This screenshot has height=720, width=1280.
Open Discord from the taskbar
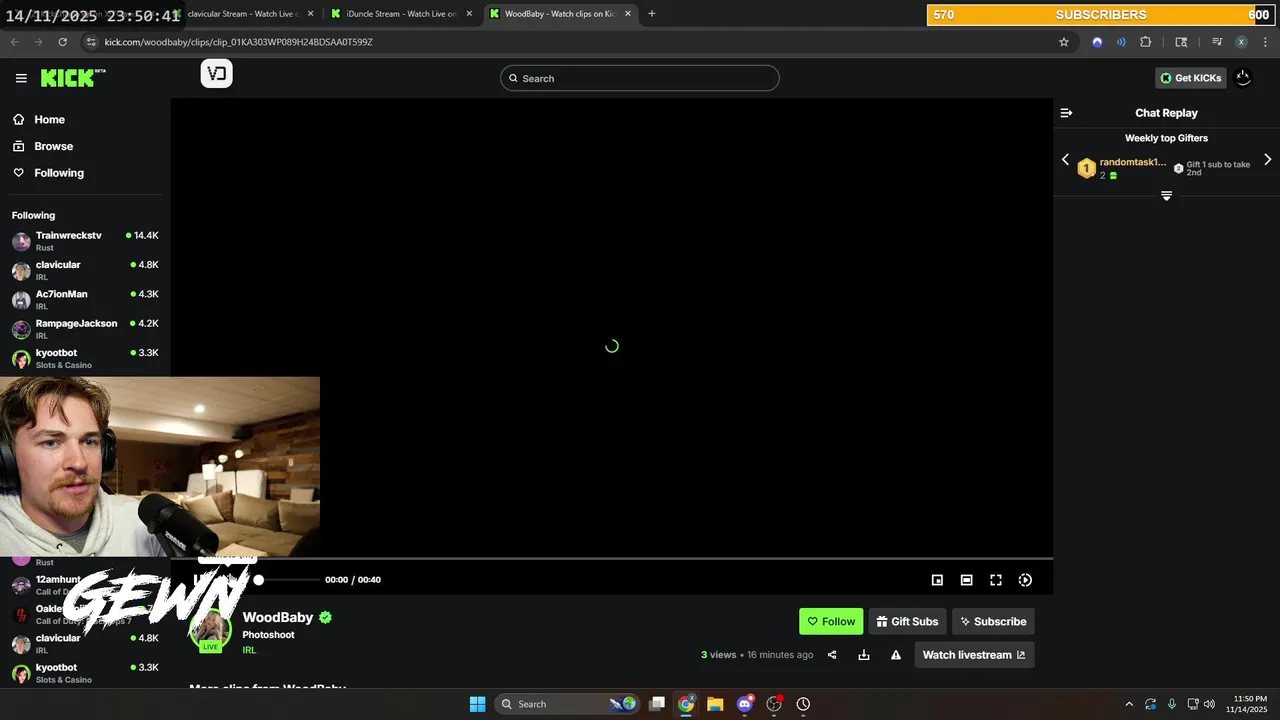pos(744,704)
